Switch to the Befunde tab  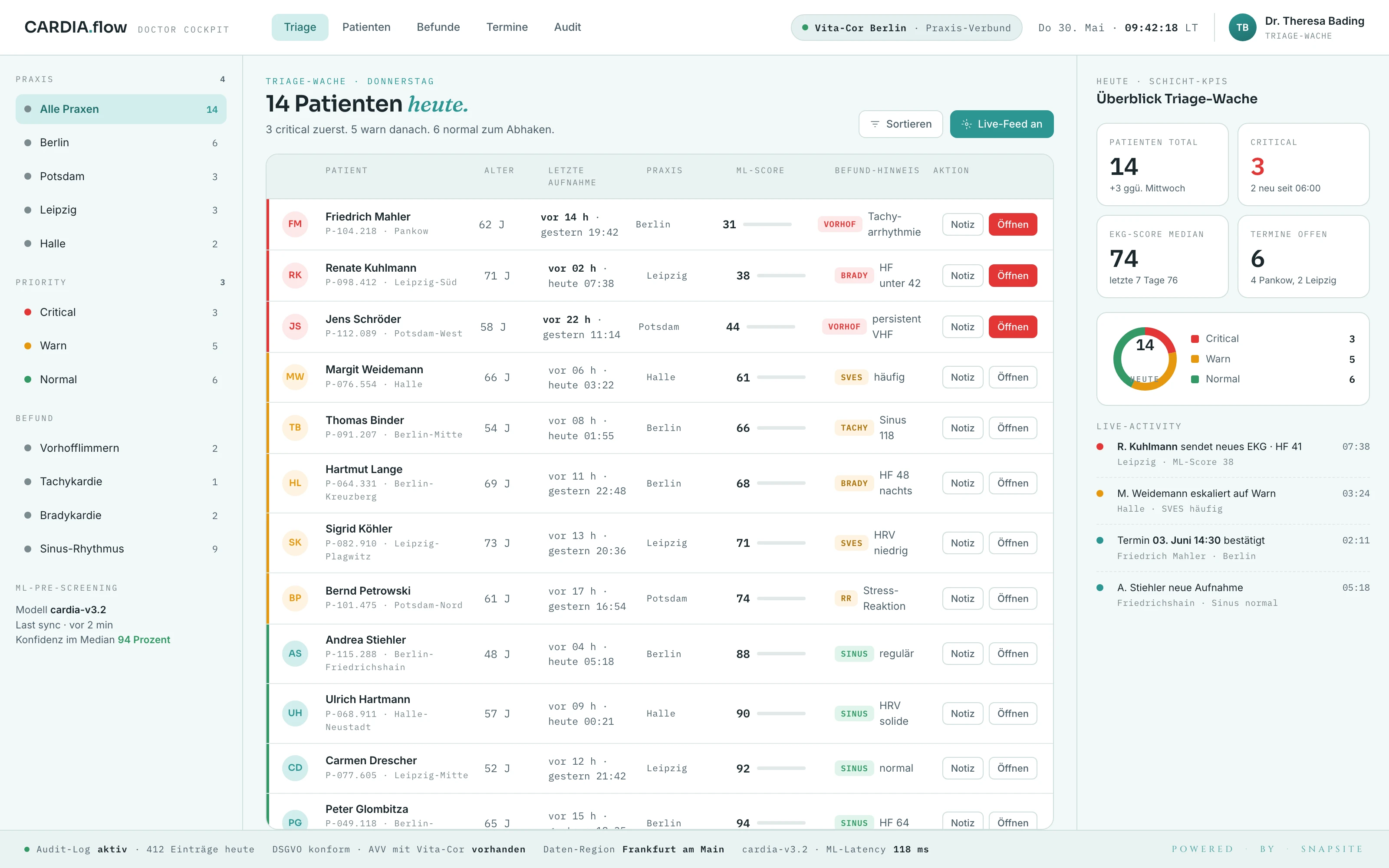[x=438, y=27]
